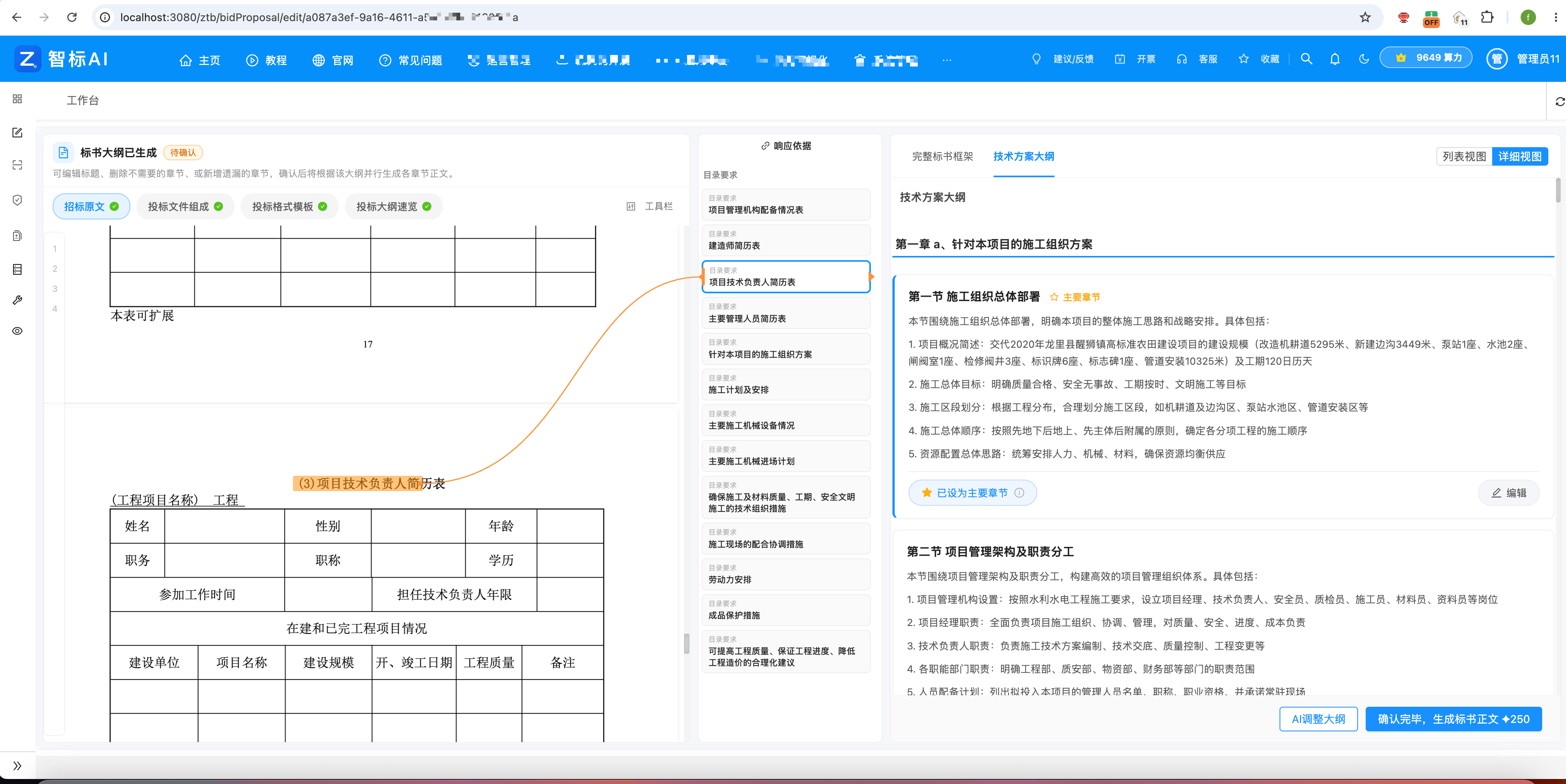Screen dimensions: 1566x784
Task: Click the search magnifier icon
Action: click(x=1306, y=59)
